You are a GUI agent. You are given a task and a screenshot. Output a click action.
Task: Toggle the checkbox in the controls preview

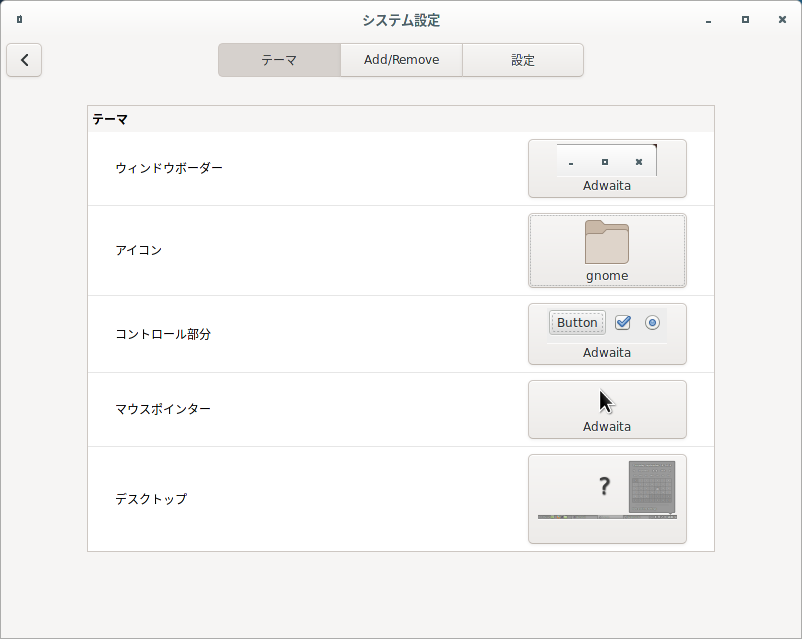(x=622, y=322)
